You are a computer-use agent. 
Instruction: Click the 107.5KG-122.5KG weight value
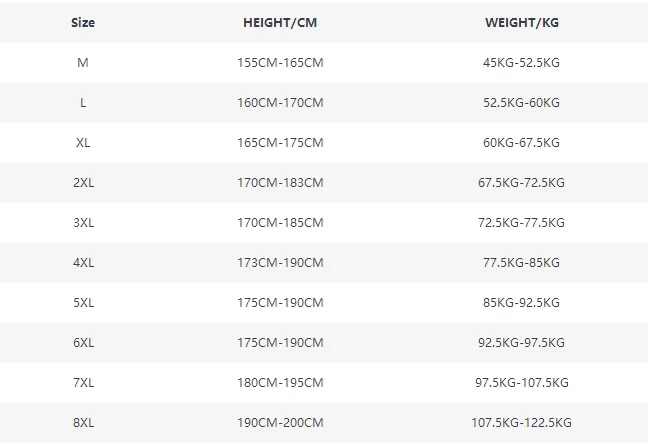(x=521, y=423)
